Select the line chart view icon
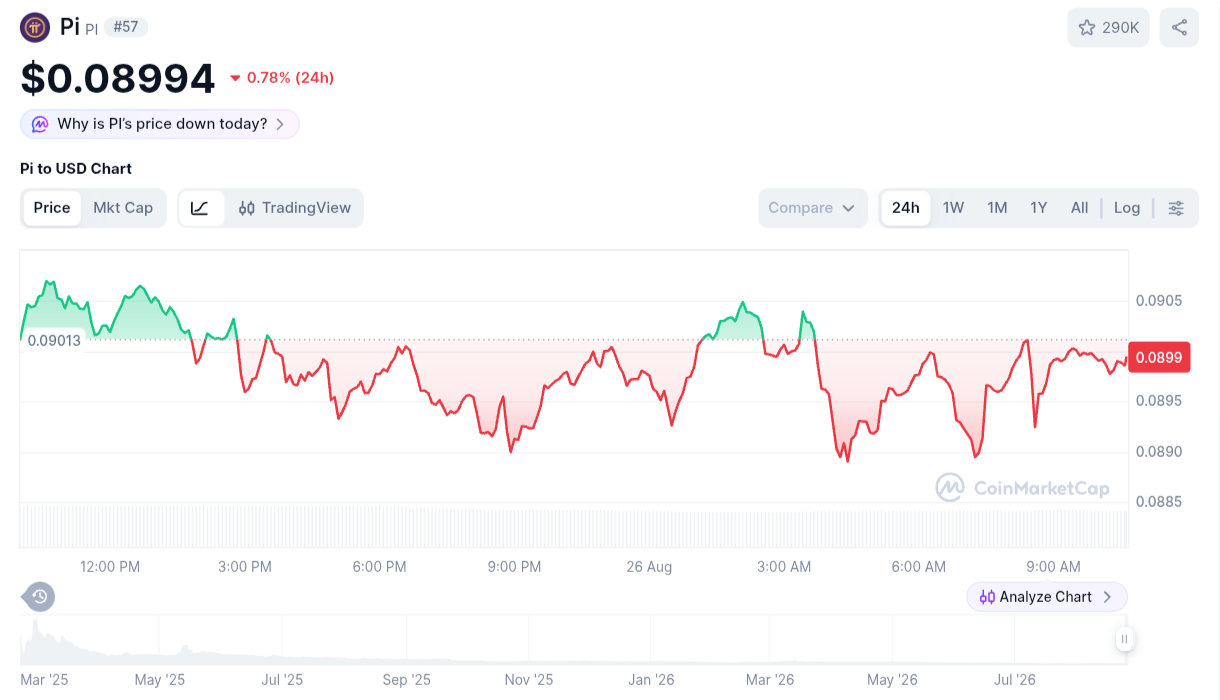1220x700 pixels. (x=200, y=208)
